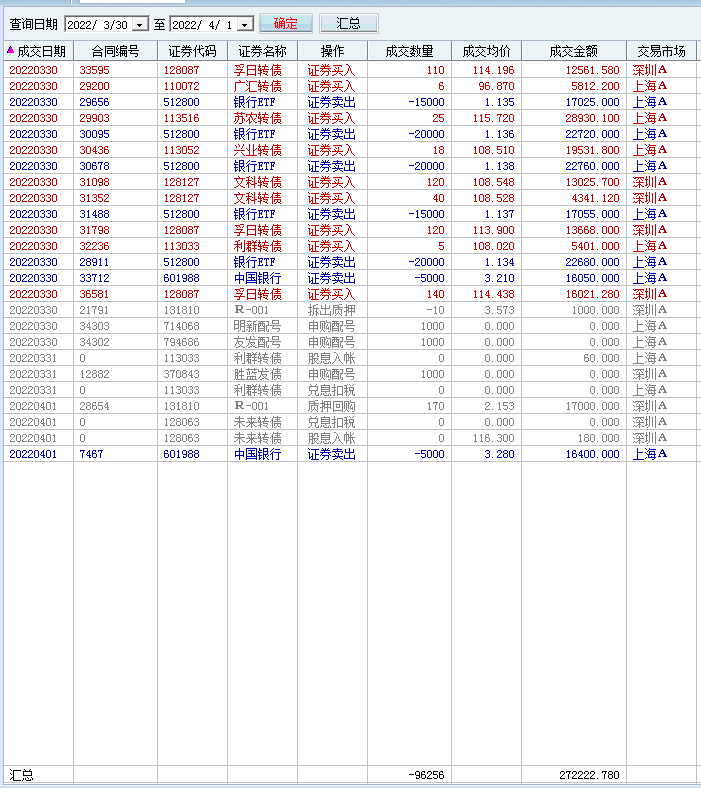701x788 pixels.
Task: Click total amount 272222.780
Action: [589, 775]
